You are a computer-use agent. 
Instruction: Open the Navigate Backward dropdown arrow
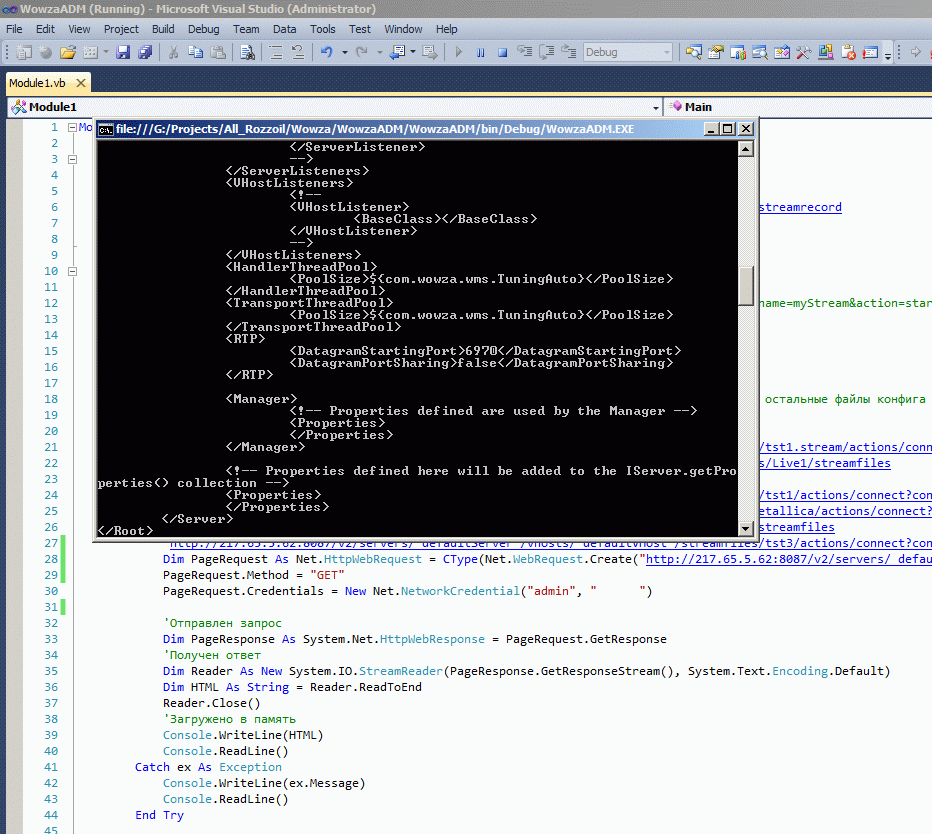click(413, 52)
